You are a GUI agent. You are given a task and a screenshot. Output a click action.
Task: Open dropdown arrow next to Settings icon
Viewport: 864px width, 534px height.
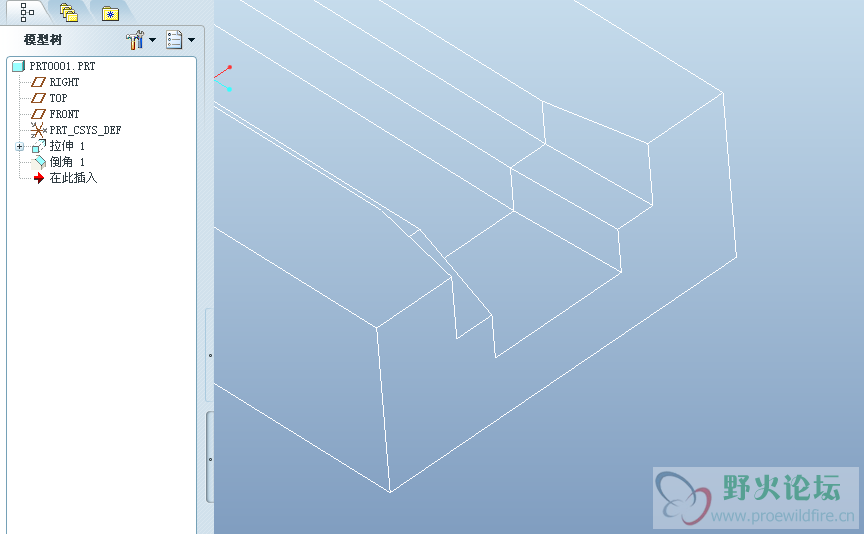pos(153,40)
